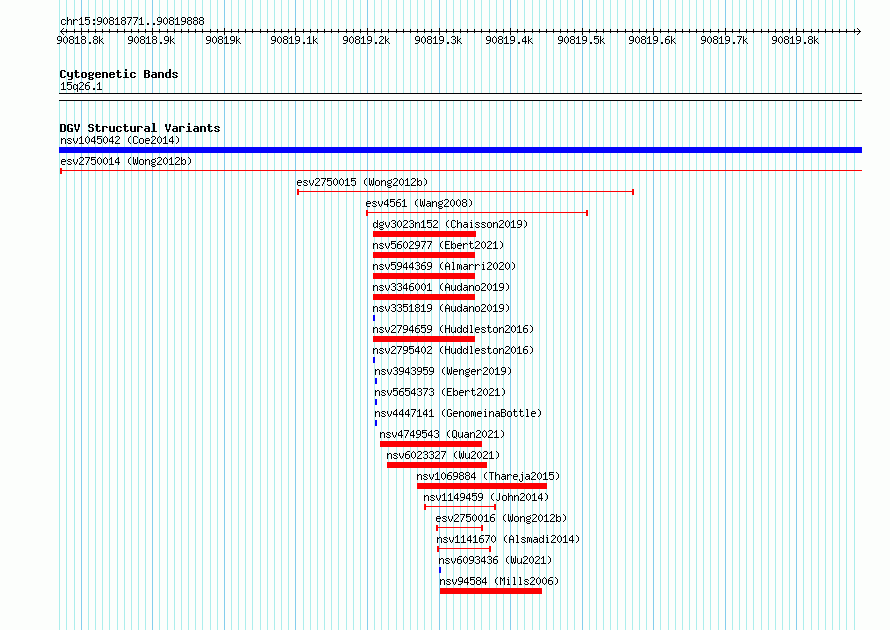Select the blue nsv1045042 variant bar
Image resolution: width=890 pixels, height=630 pixels.
(460, 150)
